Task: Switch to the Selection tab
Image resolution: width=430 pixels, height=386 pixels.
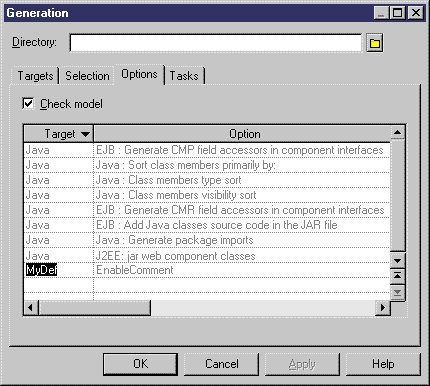Action: pyautogui.click(x=87, y=76)
